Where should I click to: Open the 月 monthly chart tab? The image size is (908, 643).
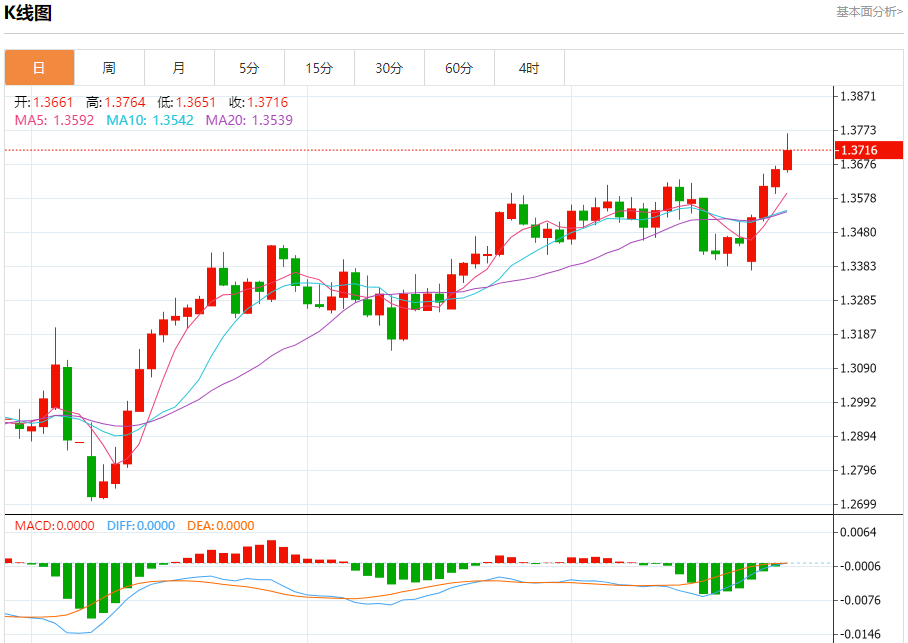click(x=179, y=68)
